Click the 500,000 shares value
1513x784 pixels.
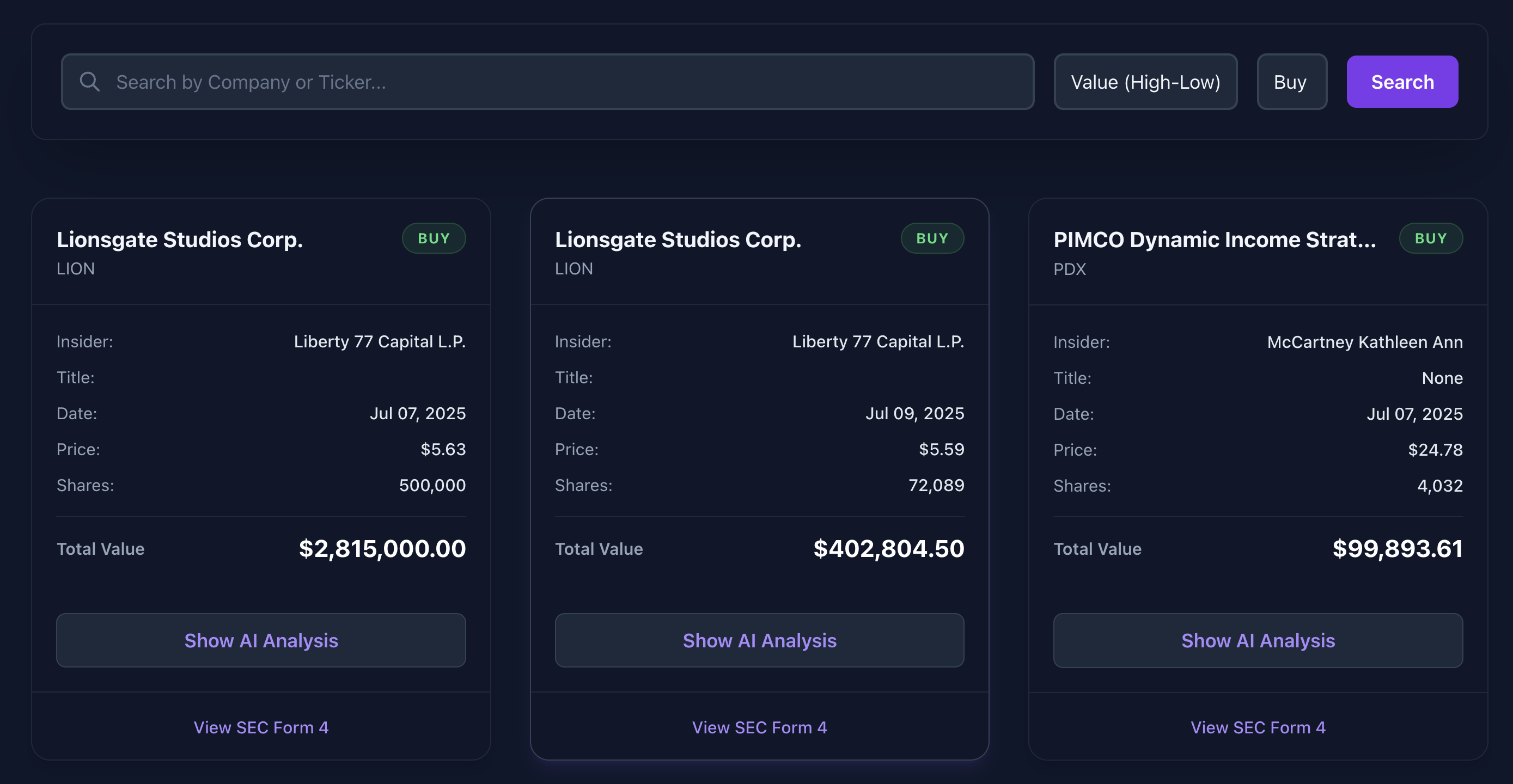432,485
